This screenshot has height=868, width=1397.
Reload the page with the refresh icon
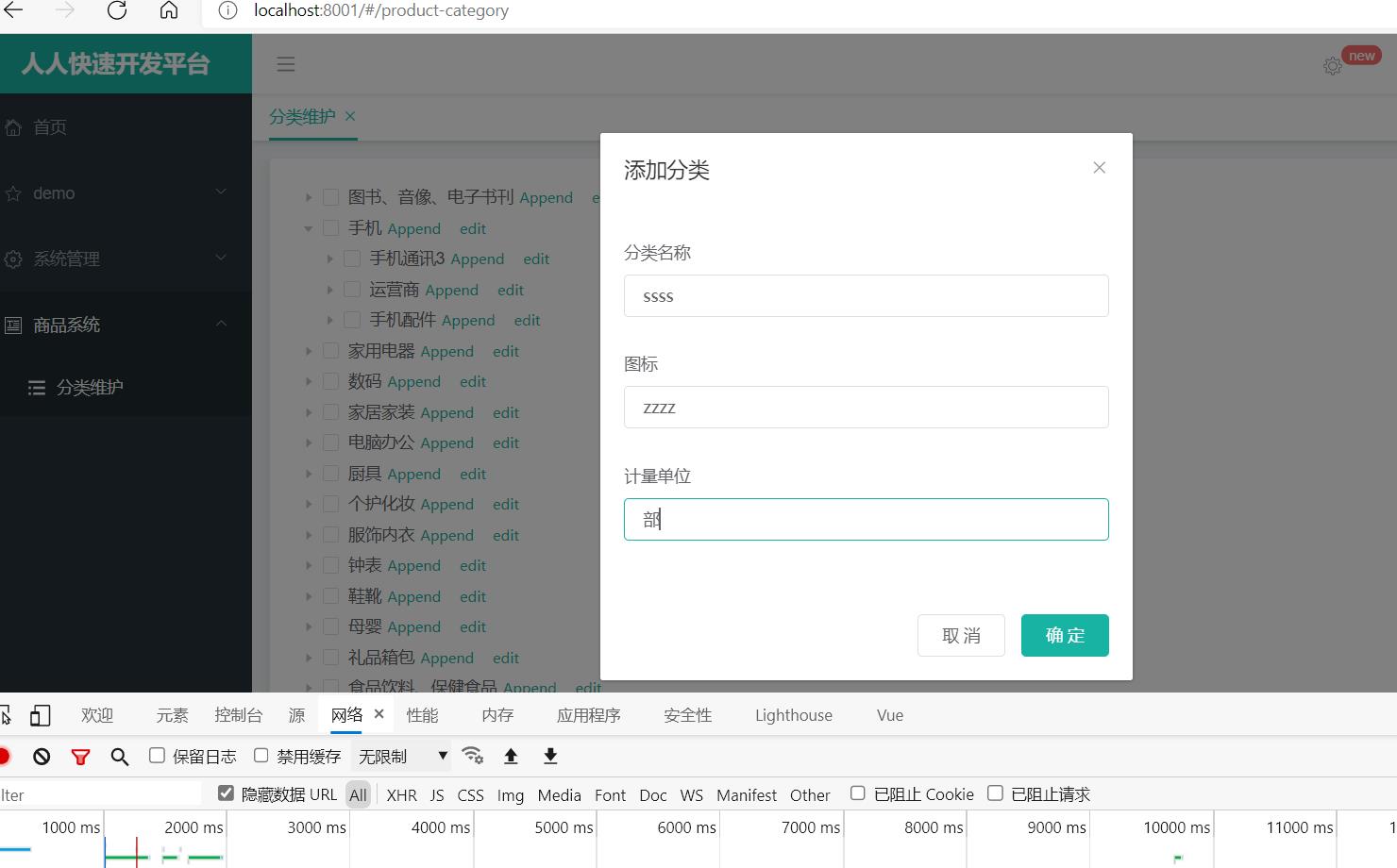point(117,10)
